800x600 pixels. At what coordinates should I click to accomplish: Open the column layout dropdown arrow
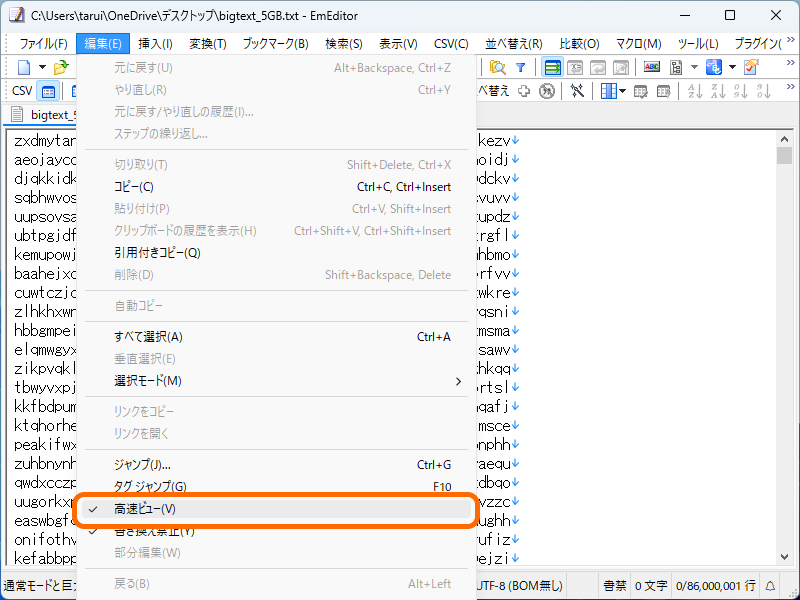click(622, 91)
